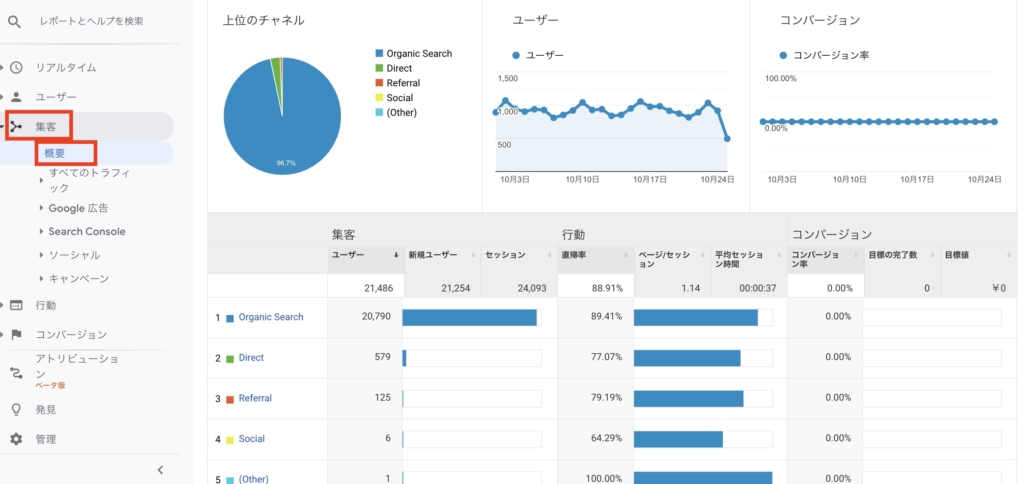
Task: Click the total users value 21,486
Action: (x=378, y=287)
